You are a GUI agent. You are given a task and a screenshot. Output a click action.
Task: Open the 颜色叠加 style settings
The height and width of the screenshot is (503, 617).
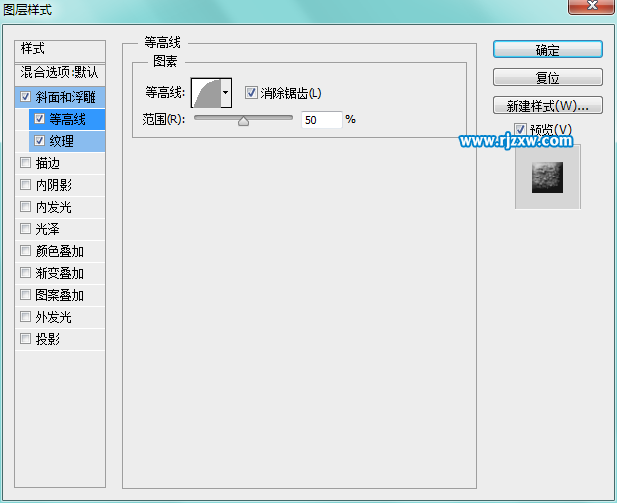coord(60,251)
